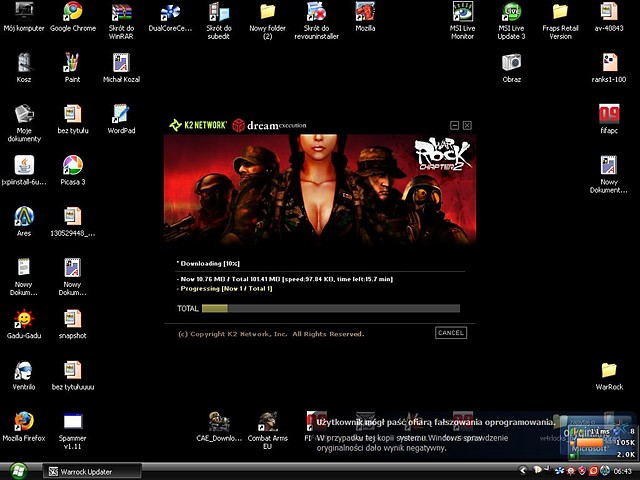Cancel the Warrock update download
Image resolution: width=640 pixels, height=480 pixels.
point(451,333)
